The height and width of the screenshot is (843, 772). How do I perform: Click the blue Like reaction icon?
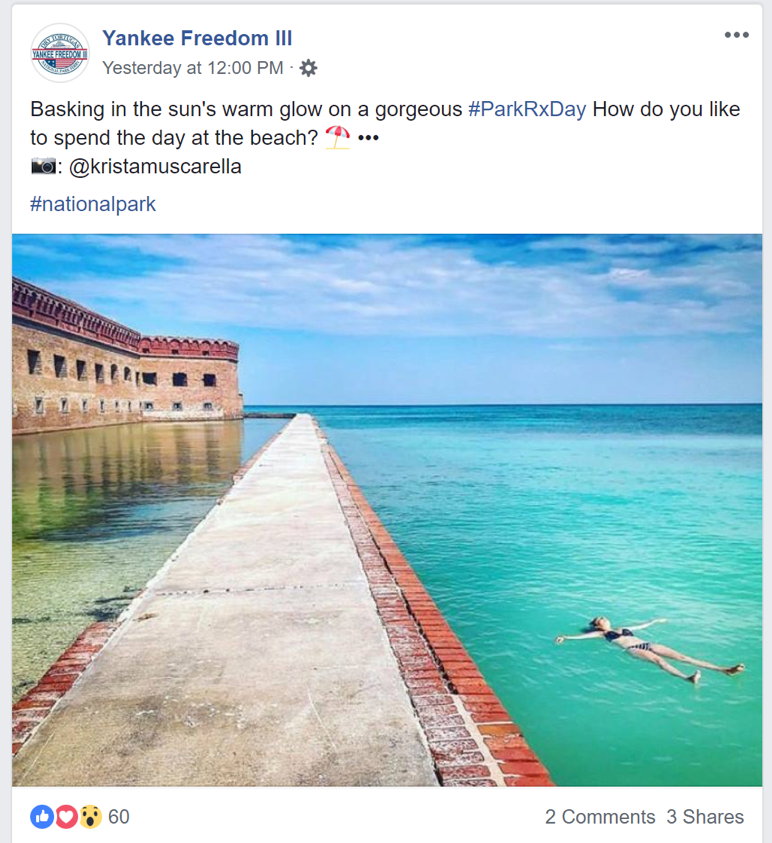click(42, 817)
